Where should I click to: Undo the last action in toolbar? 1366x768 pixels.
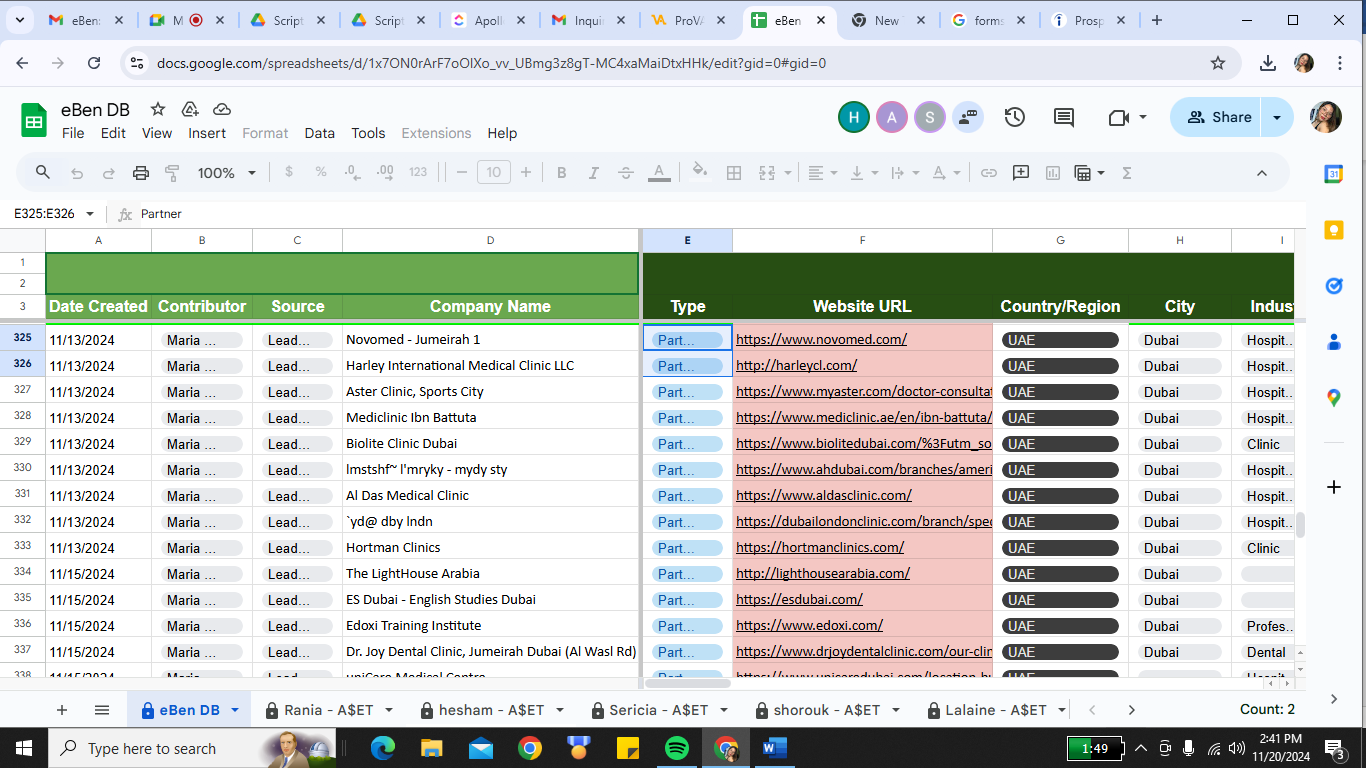pos(77,173)
